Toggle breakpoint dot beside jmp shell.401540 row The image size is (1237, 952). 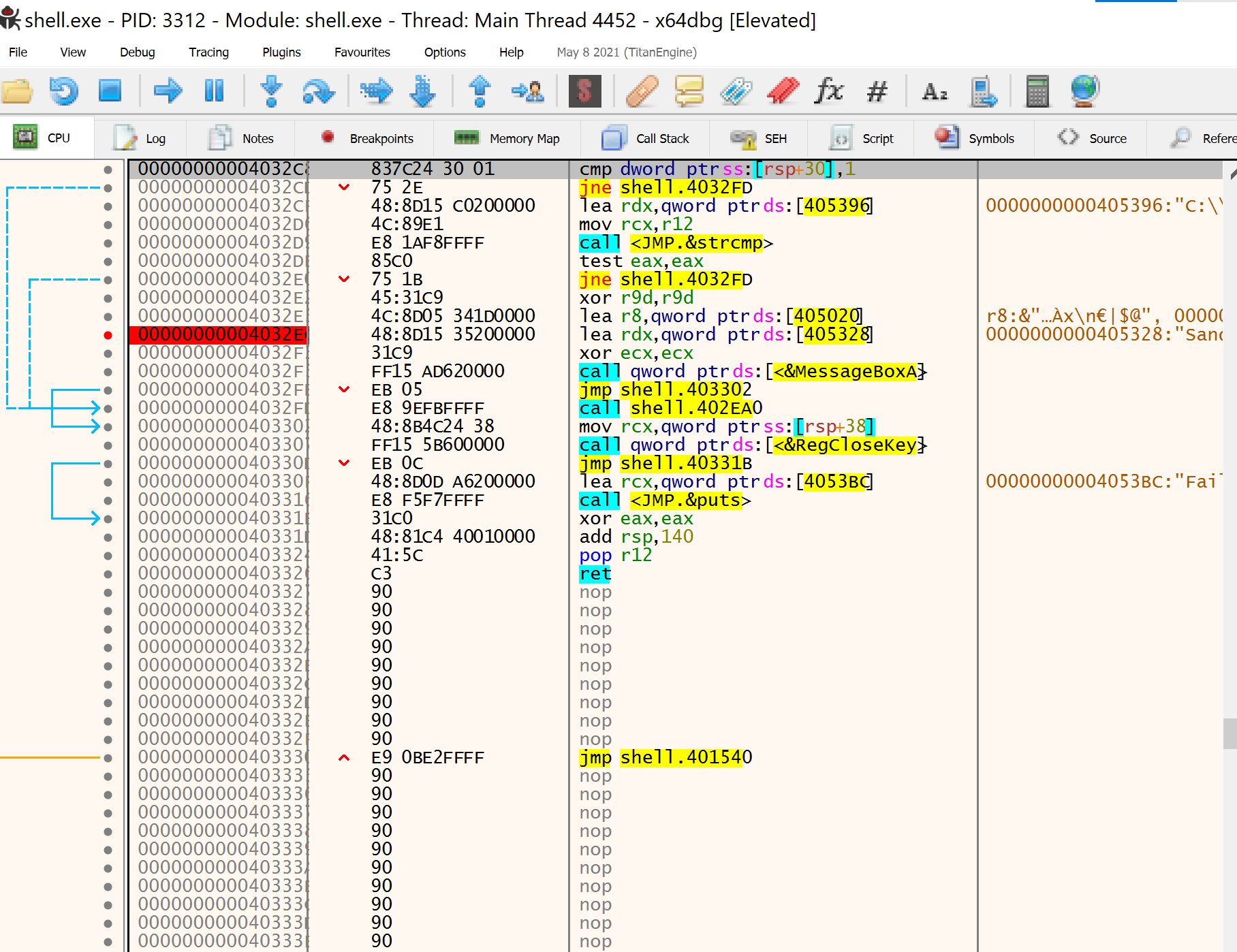pos(108,758)
